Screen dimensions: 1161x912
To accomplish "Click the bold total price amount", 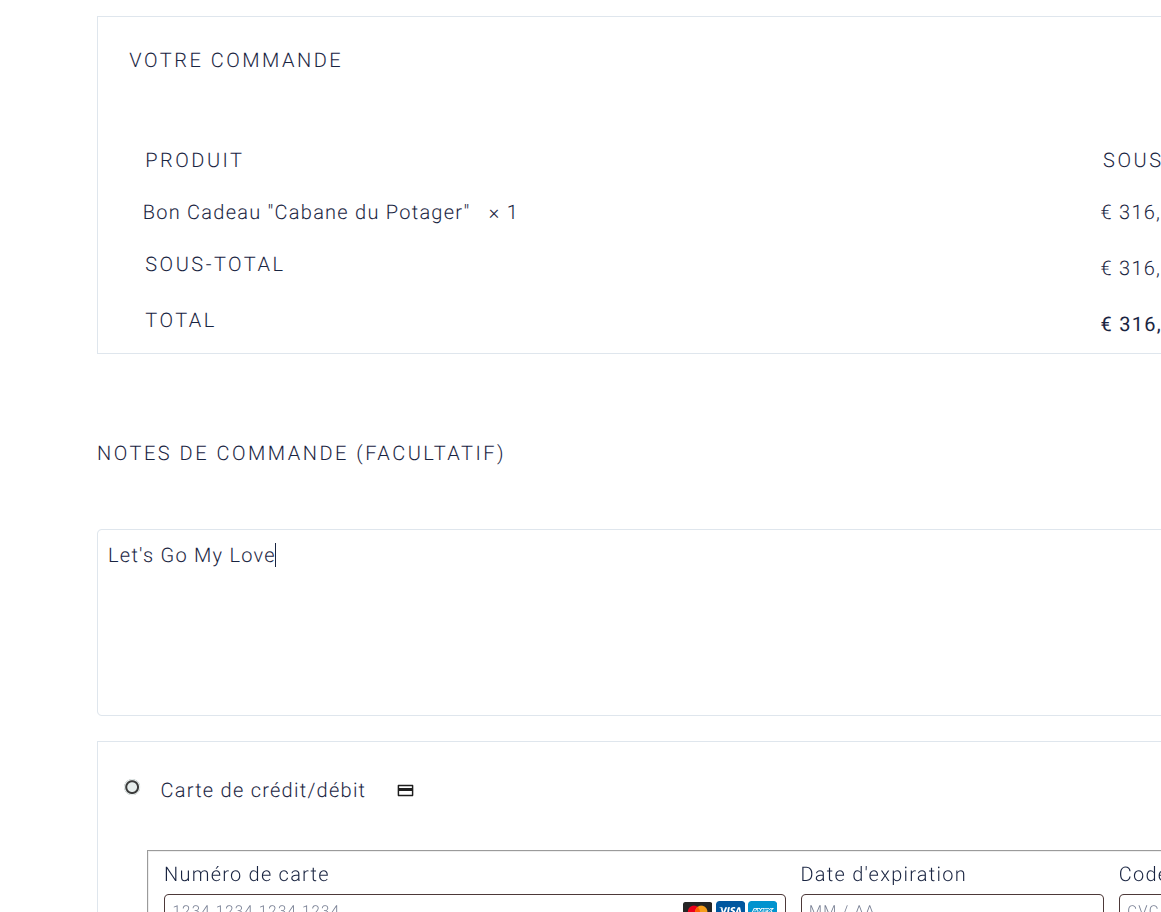I will (x=1130, y=325).
